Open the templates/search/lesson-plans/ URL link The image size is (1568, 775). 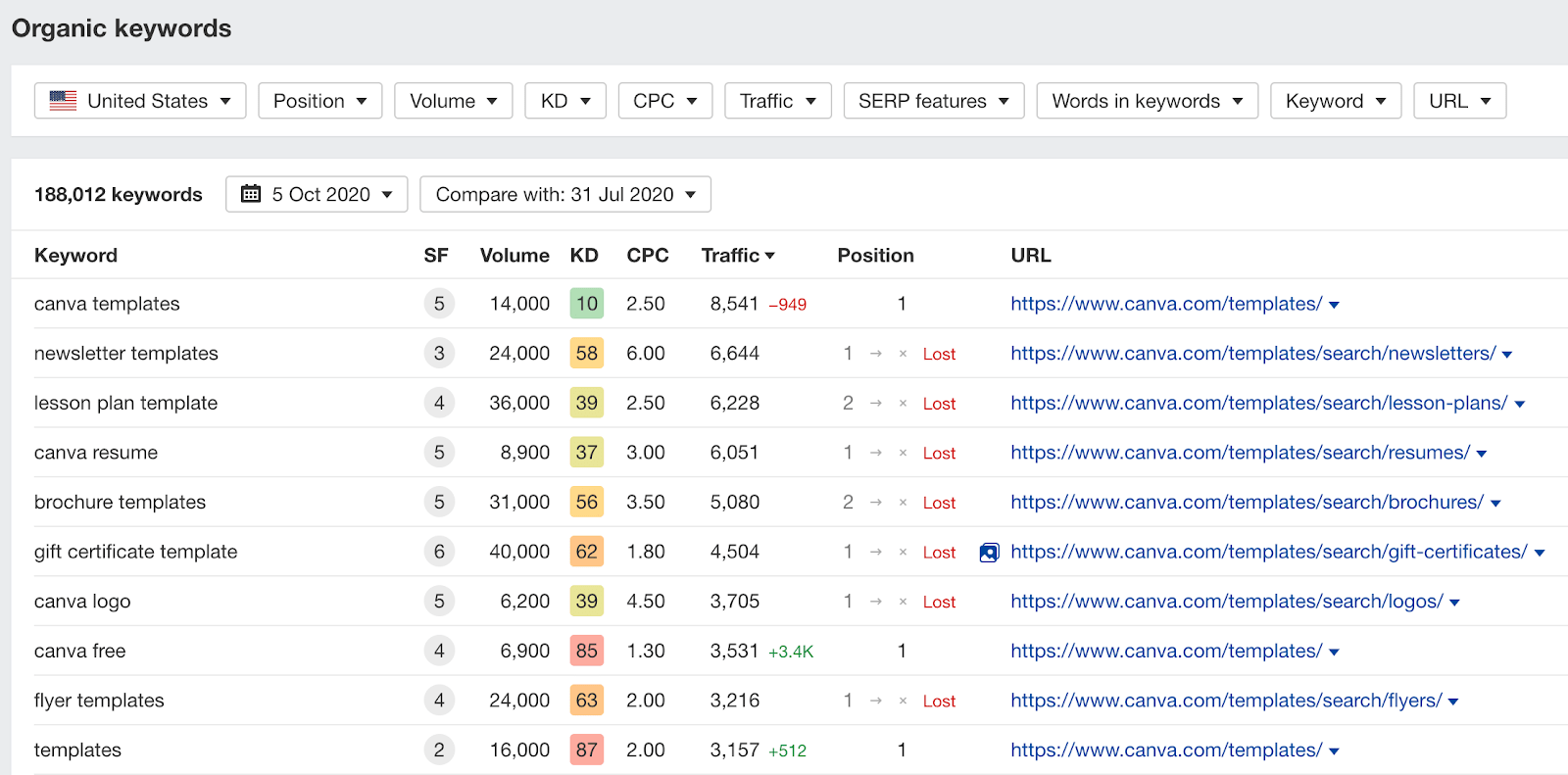coord(1259,403)
